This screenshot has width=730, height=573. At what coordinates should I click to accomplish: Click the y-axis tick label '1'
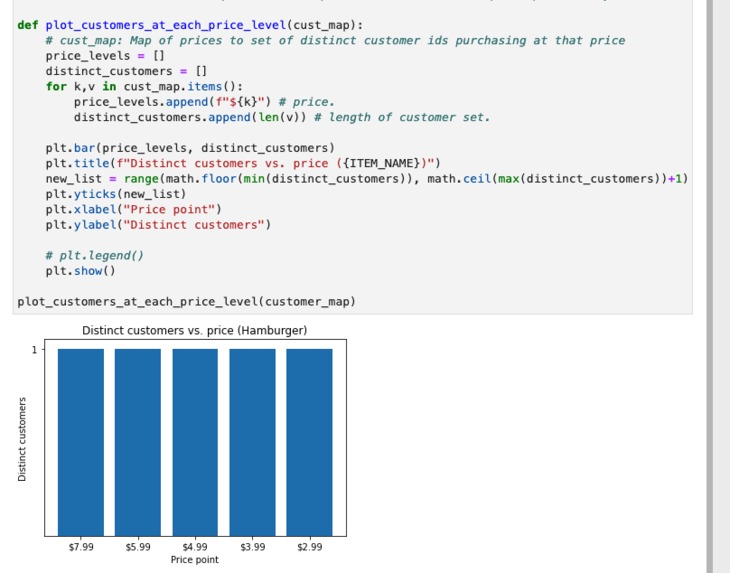(34, 350)
